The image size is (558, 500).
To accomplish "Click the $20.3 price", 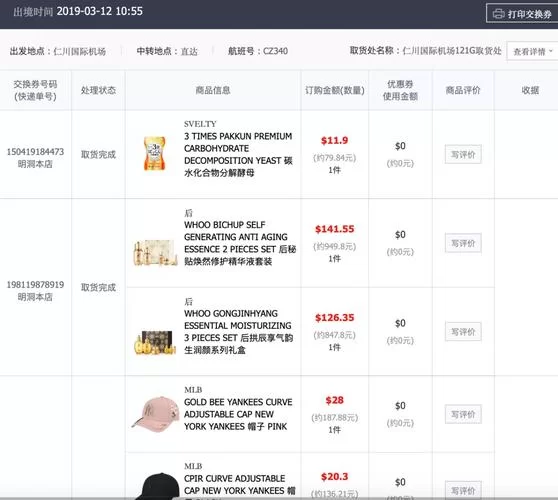I will [335, 477].
